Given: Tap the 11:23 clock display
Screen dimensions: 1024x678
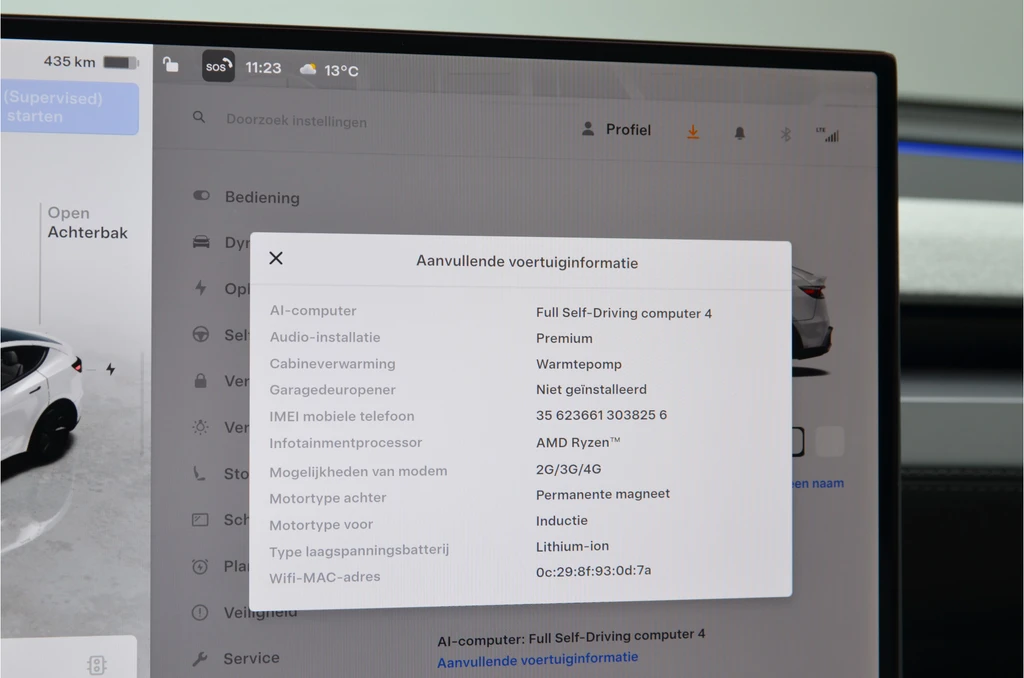Looking at the screenshot, I should (x=263, y=68).
